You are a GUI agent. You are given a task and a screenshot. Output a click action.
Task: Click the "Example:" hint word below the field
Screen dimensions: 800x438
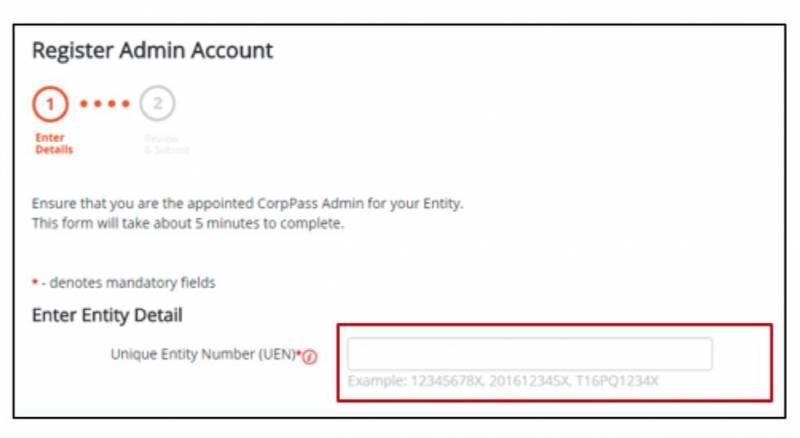pos(375,382)
